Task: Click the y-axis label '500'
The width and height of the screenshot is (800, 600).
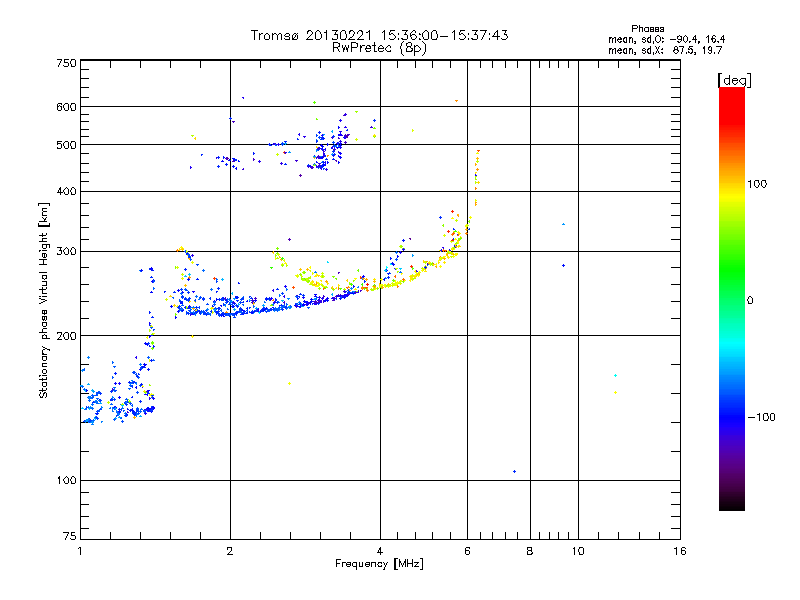Action: point(67,145)
